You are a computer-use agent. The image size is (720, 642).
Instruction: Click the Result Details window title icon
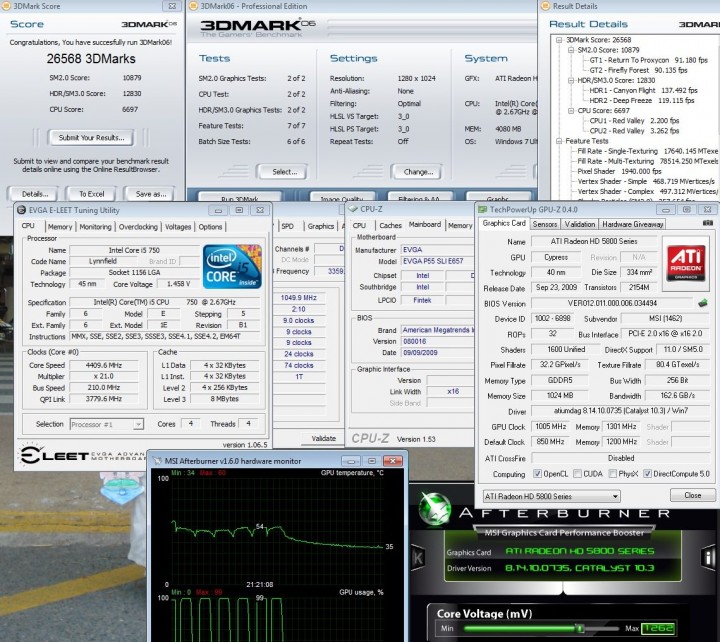coord(546,6)
